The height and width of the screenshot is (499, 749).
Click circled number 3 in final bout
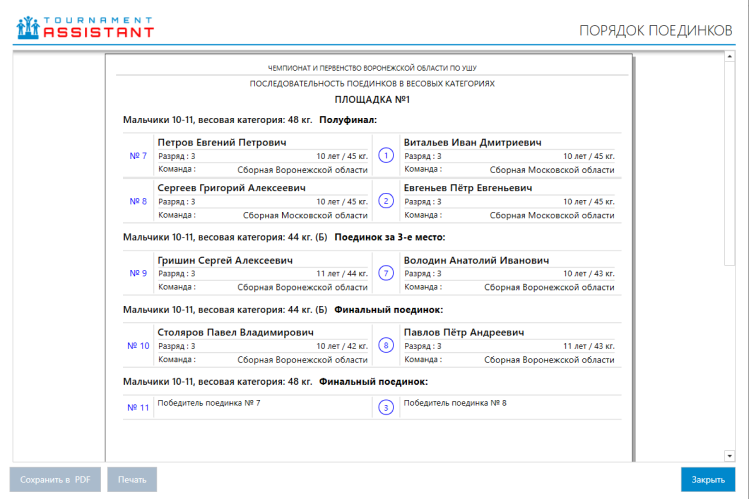pyautogui.click(x=386, y=407)
